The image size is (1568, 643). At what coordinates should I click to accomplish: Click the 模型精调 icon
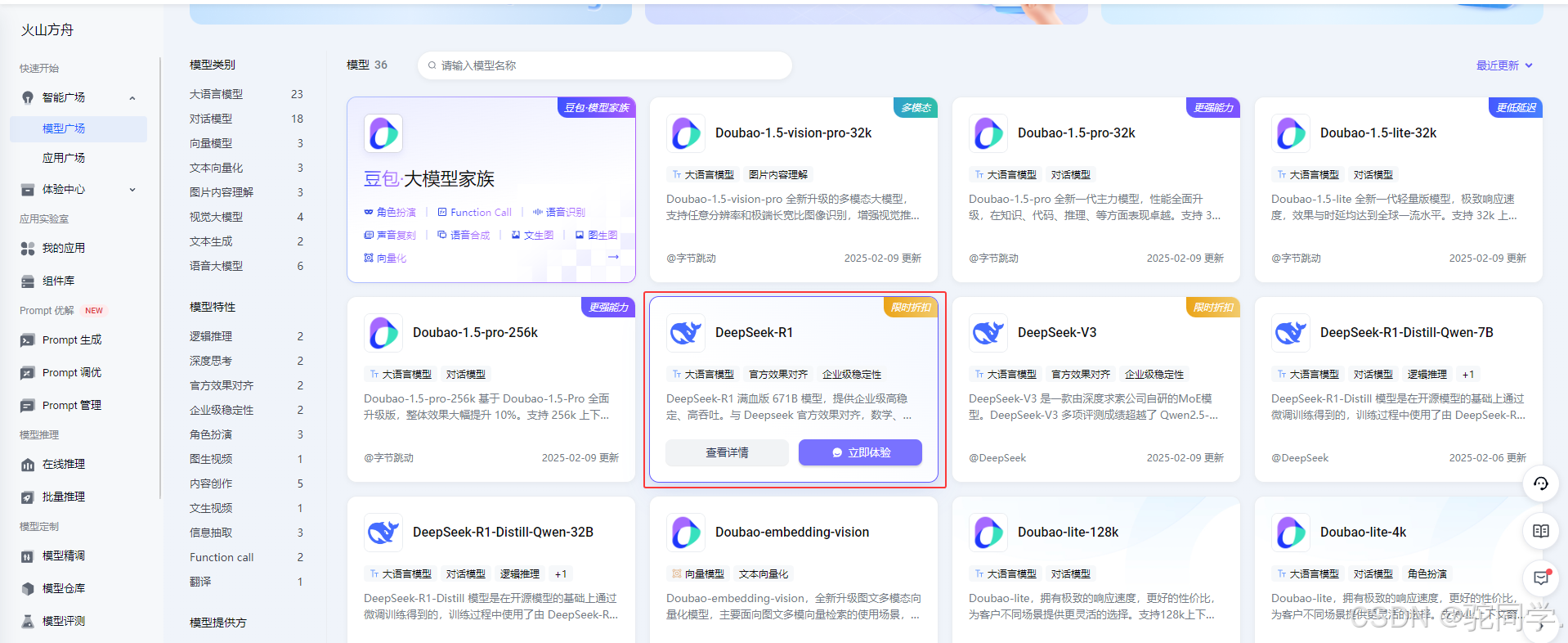tap(28, 555)
